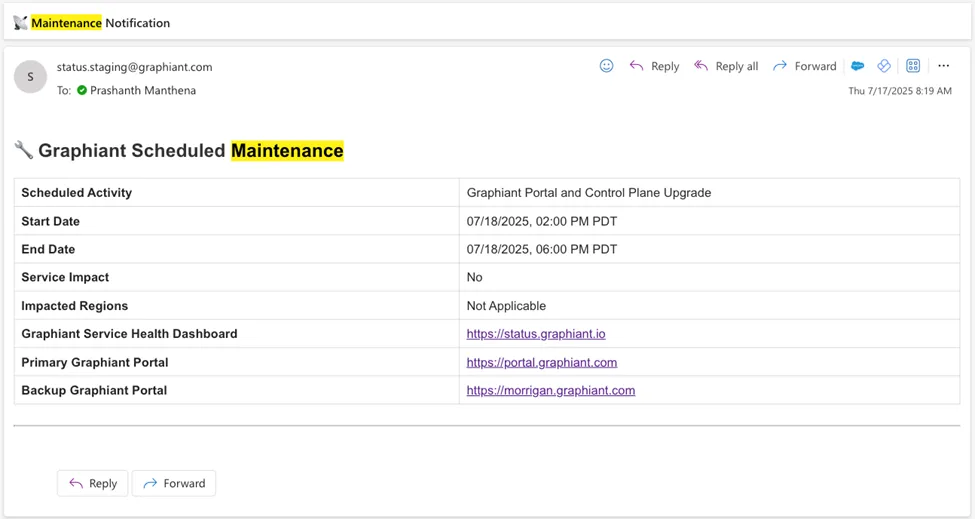975x519 pixels.
Task: Click Reply all in the toolbar
Action: pyautogui.click(x=726, y=66)
